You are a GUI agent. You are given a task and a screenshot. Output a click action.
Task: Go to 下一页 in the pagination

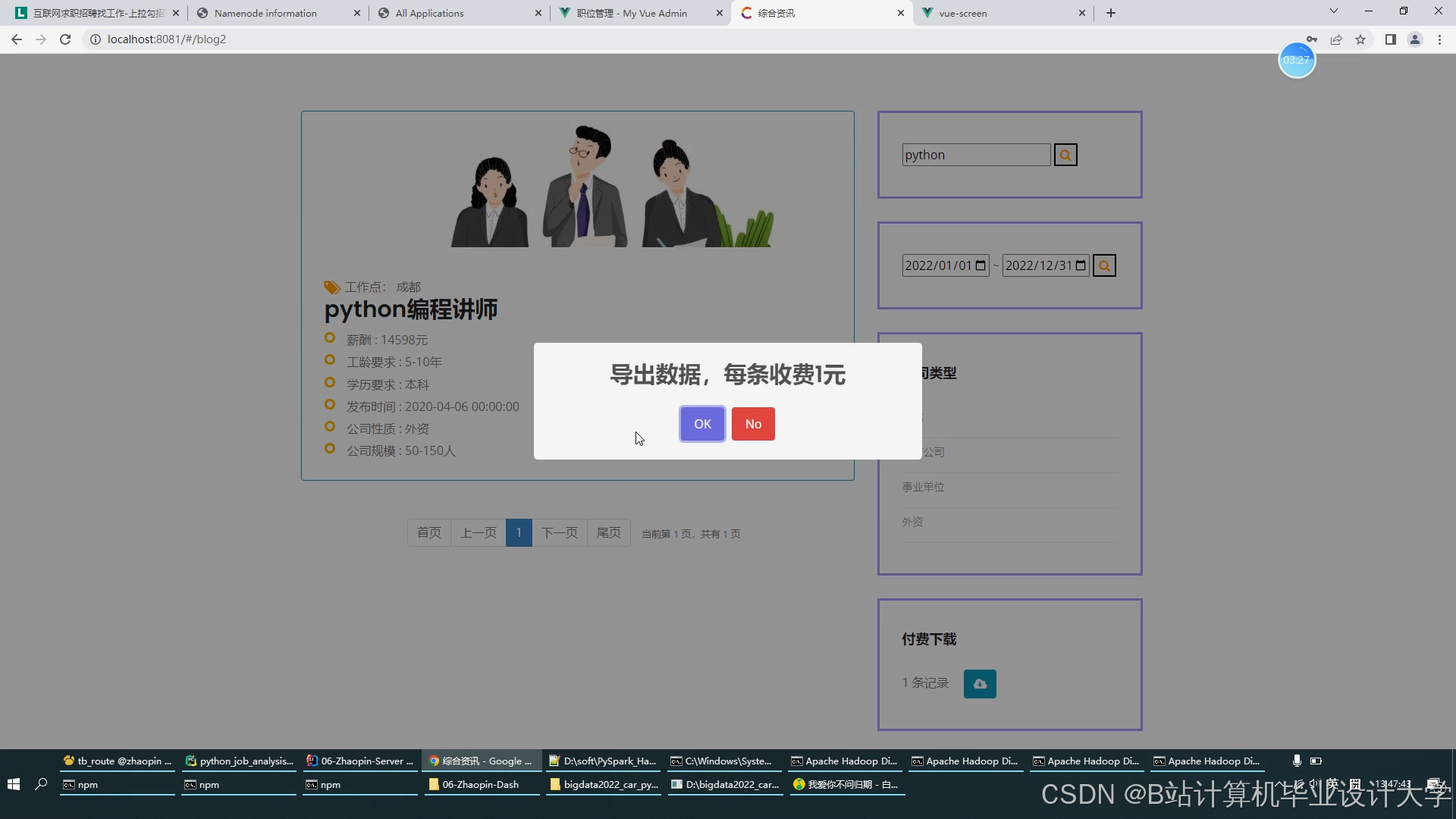(x=559, y=532)
